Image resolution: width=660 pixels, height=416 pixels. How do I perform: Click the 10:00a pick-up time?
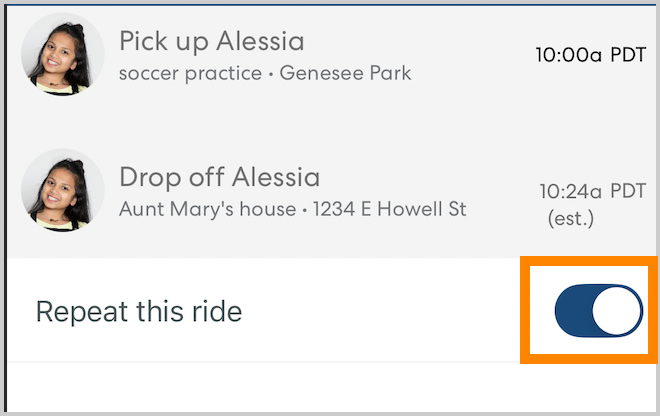[x=569, y=54]
